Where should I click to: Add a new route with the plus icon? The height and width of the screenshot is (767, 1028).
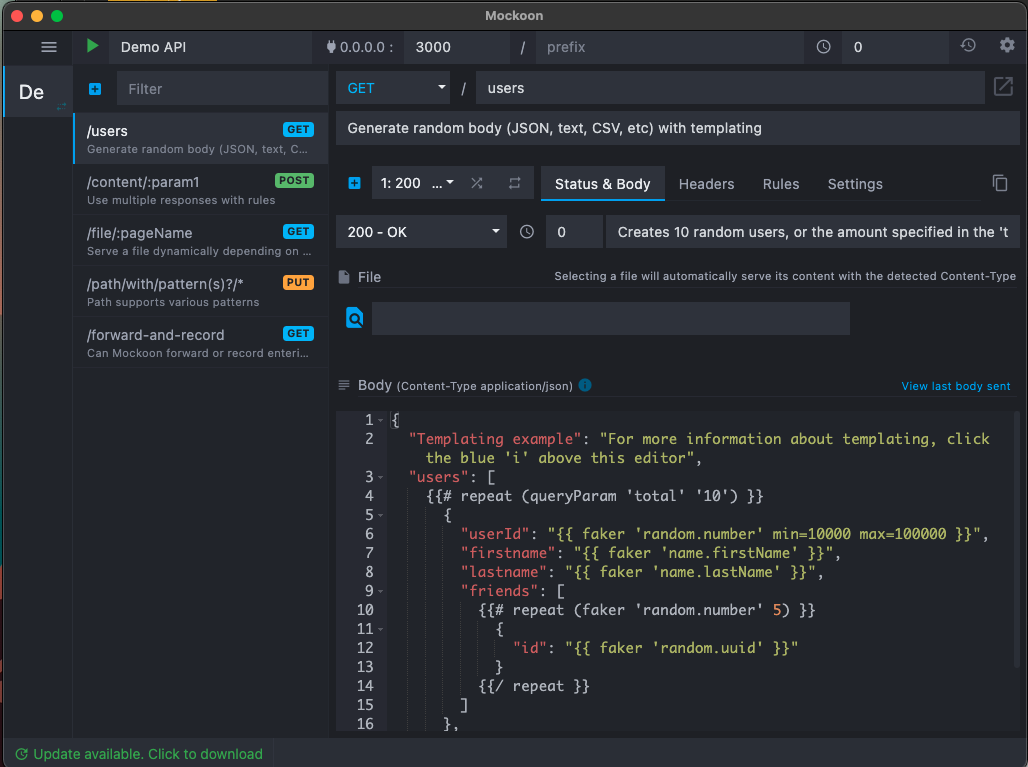pyautogui.click(x=94, y=89)
